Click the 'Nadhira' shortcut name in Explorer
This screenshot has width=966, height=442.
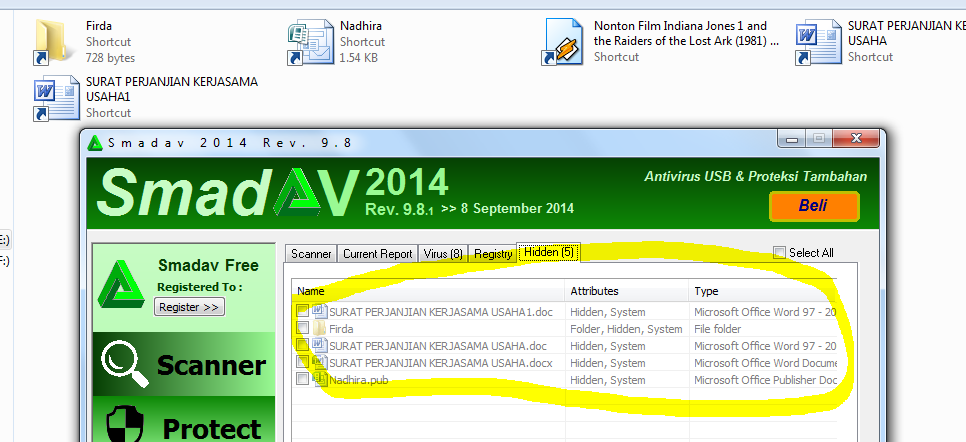click(361, 26)
